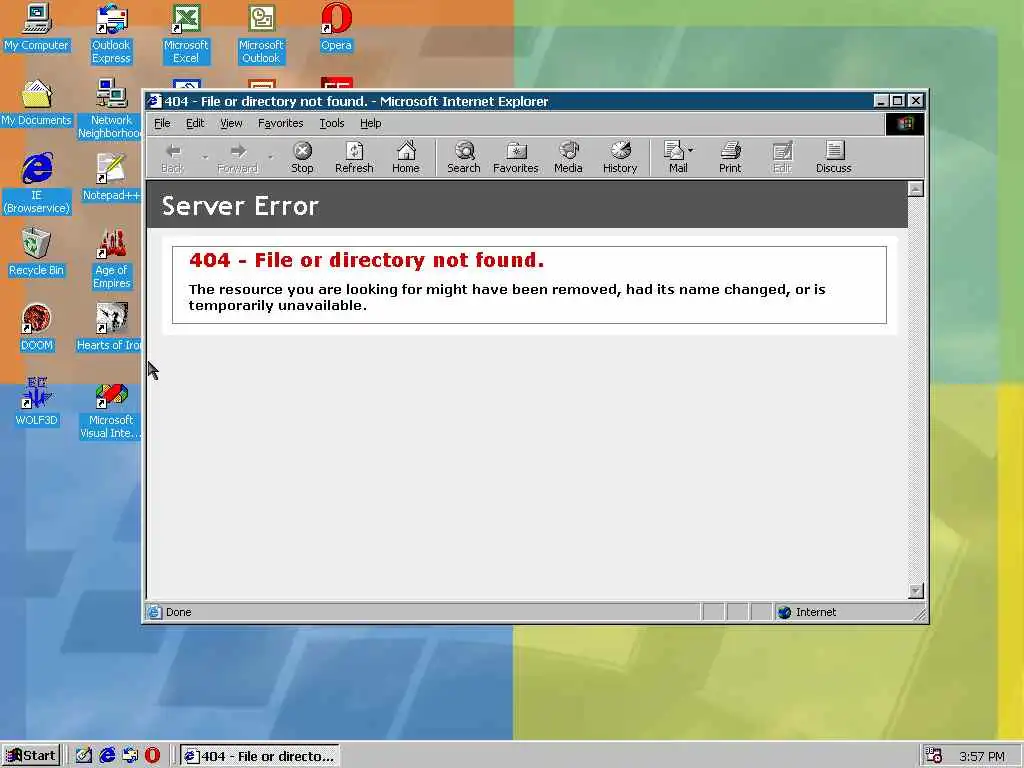
Task: Click the scrollbar up arrow
Action: [916, 189]
